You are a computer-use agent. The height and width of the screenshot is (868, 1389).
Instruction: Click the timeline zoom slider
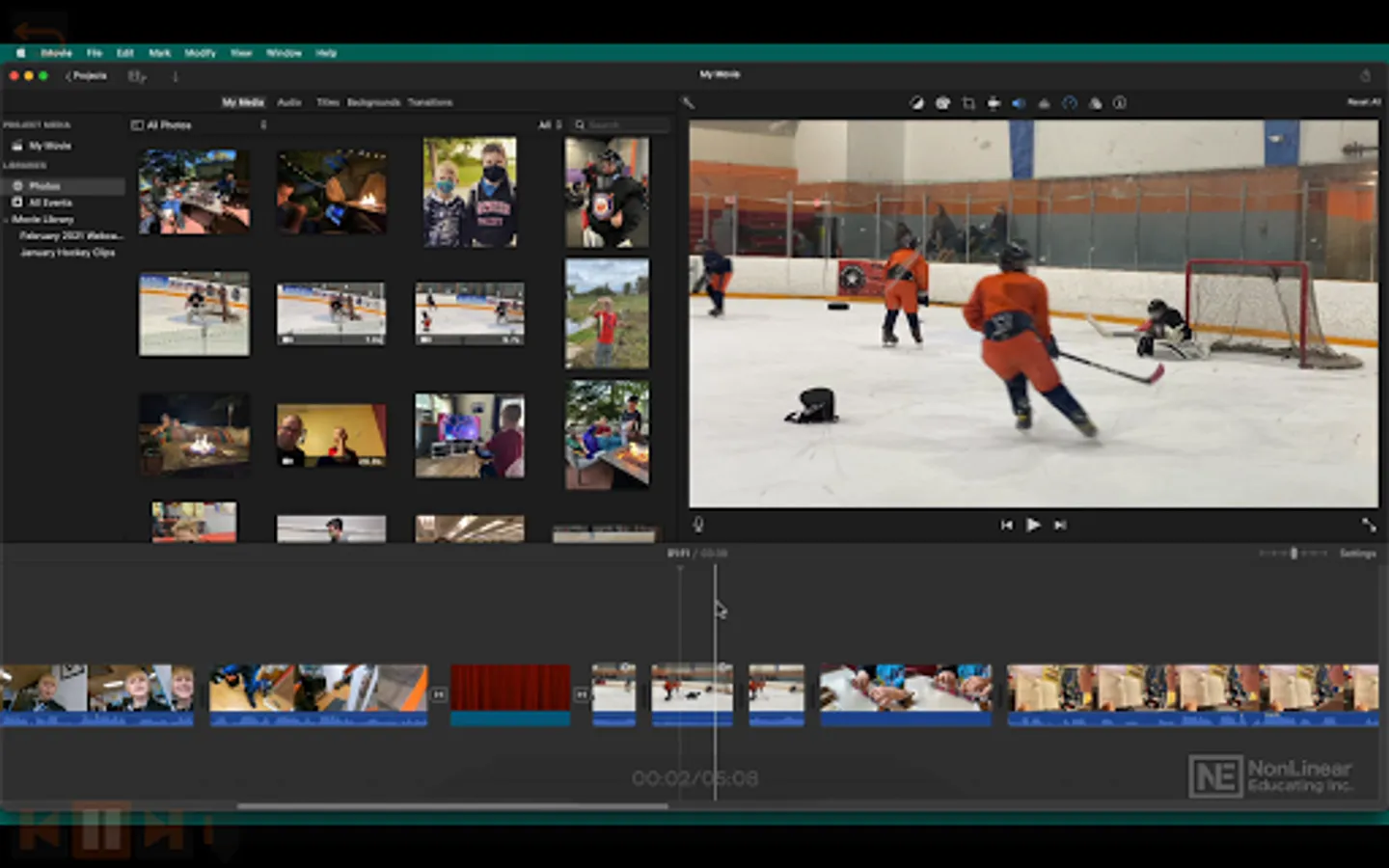pyautogui.click(x=1293, y=554)
